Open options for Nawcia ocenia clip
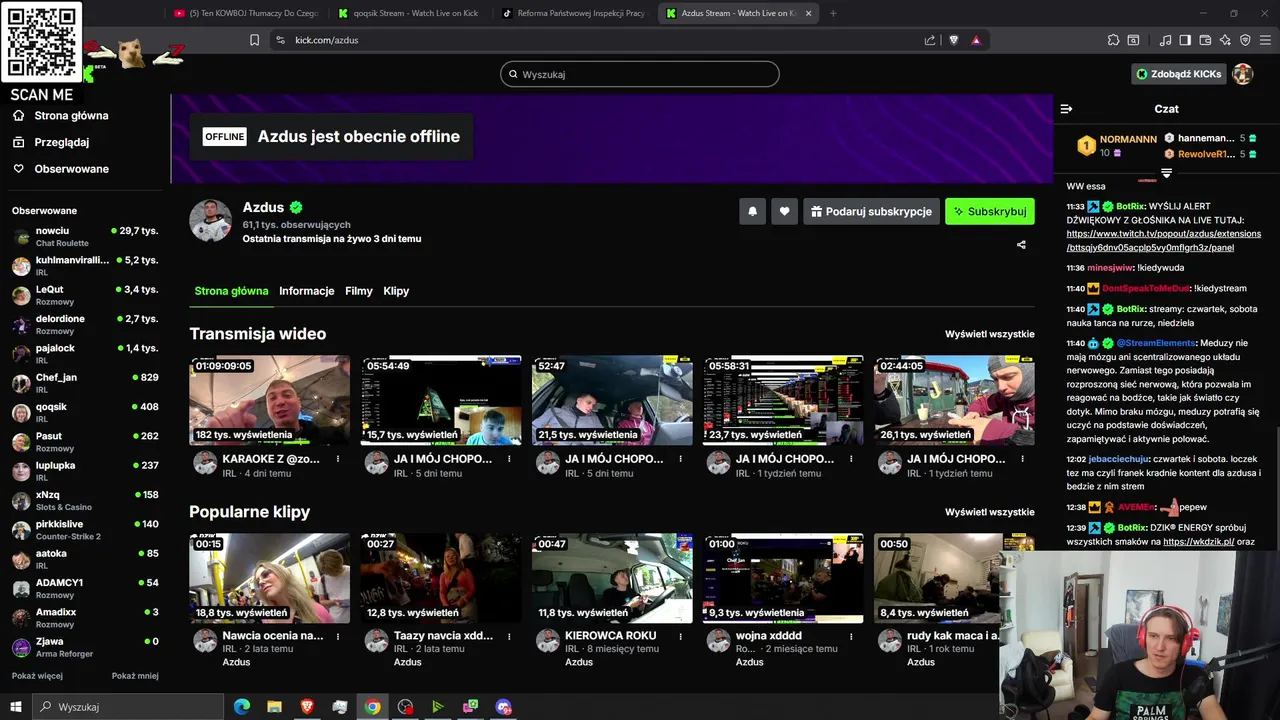 click(x=338, y=636)
